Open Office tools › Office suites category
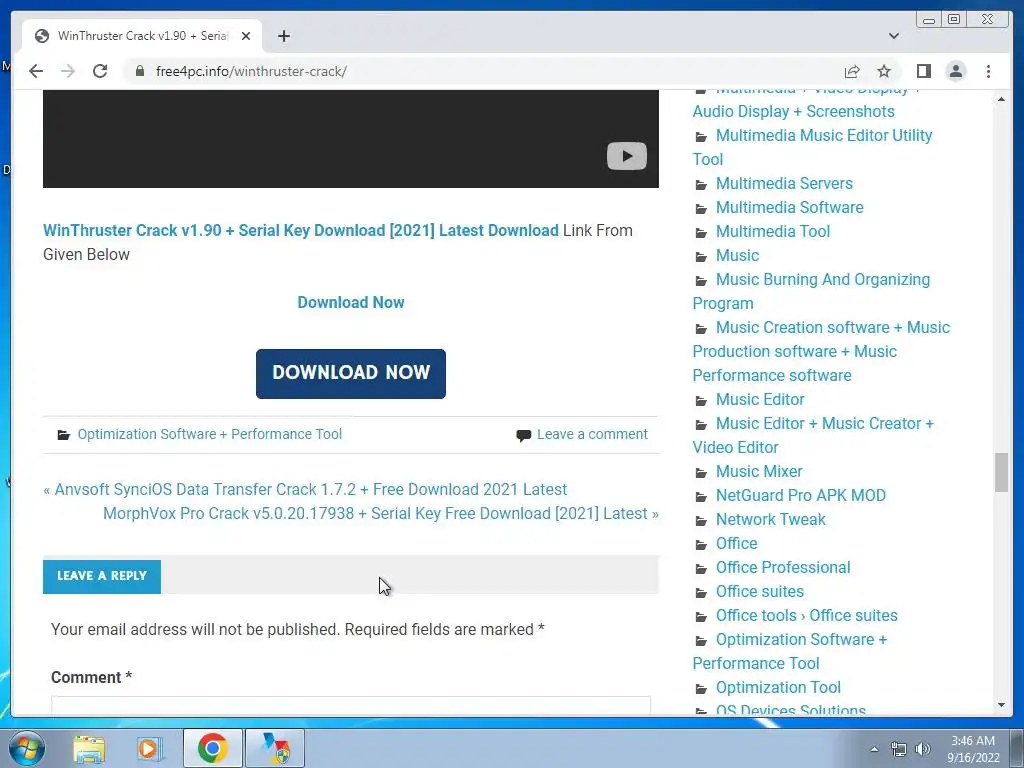Screen dimensions: 1024x768 [807, 615]
